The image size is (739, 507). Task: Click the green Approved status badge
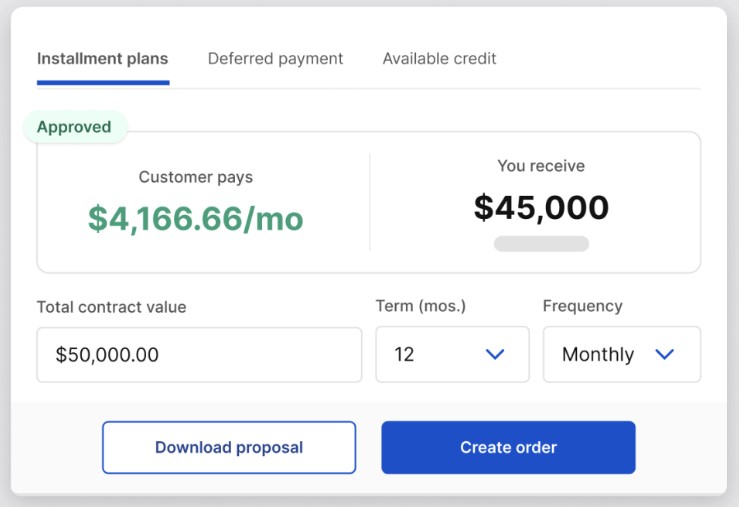pos(74,127)
